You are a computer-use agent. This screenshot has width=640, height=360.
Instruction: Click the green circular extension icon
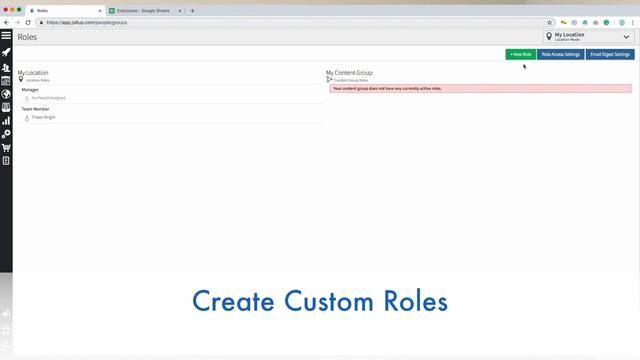607,22
